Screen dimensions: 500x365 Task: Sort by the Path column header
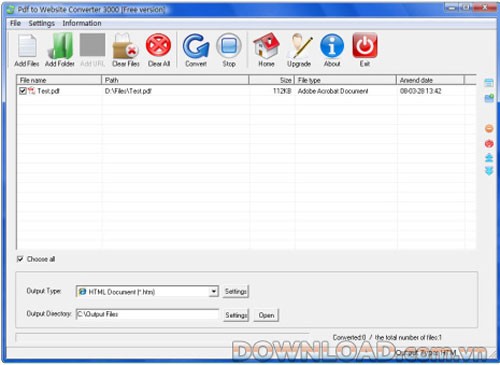(175, 80)
